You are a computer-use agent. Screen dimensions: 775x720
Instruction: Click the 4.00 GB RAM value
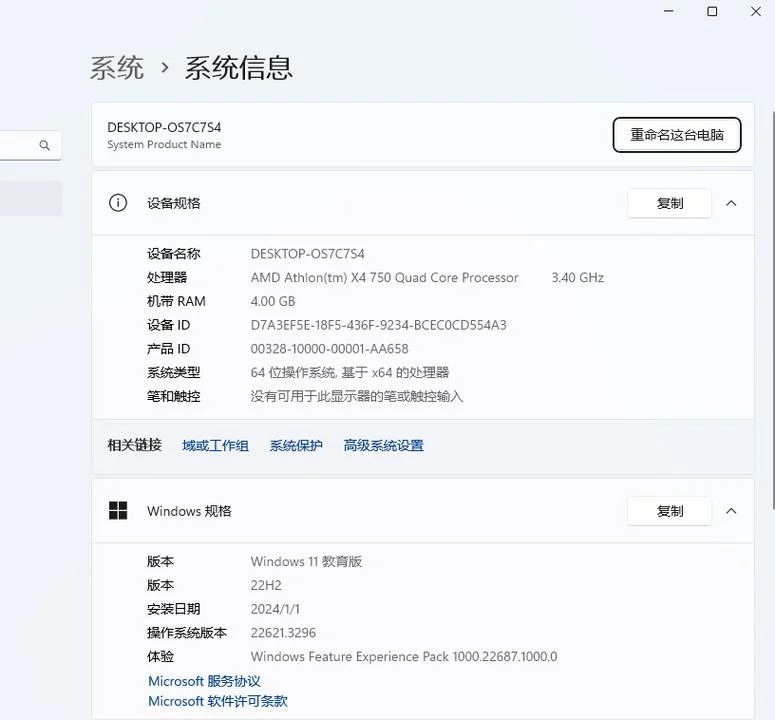pos(273,301)
